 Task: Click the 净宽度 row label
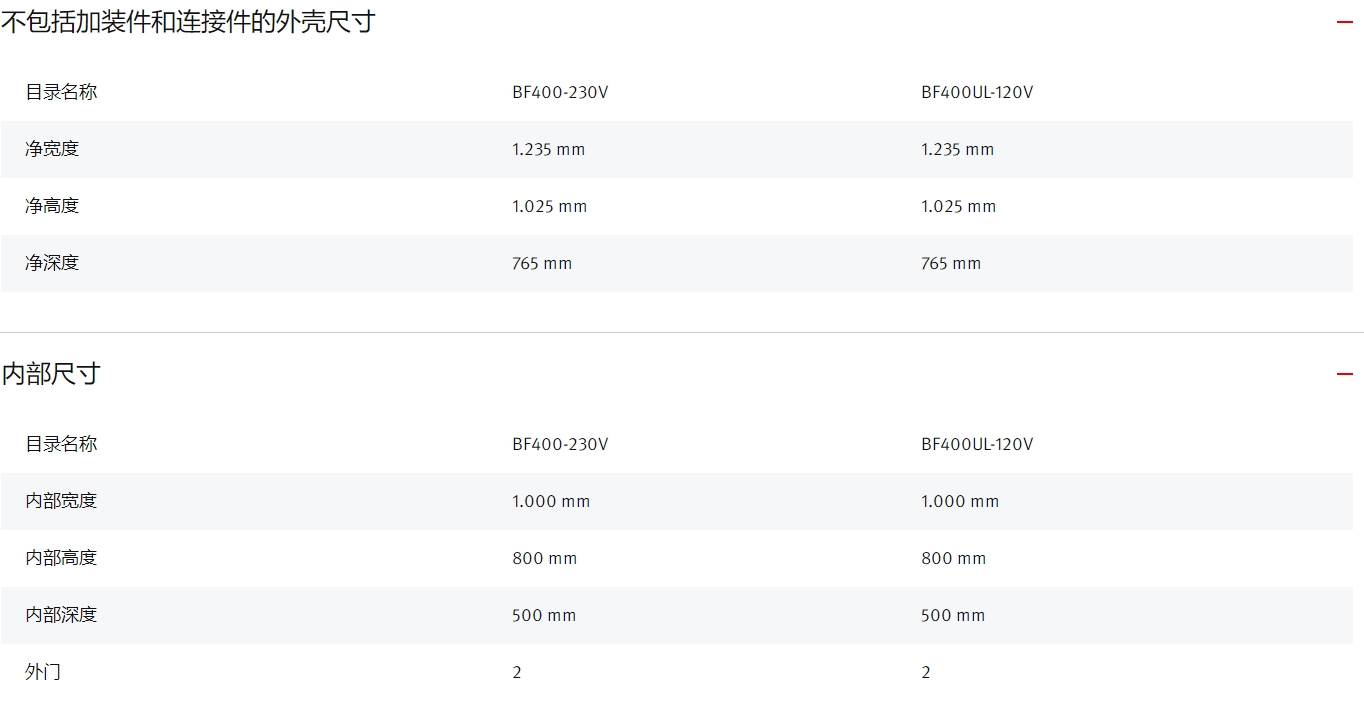(x=52, y=149)
